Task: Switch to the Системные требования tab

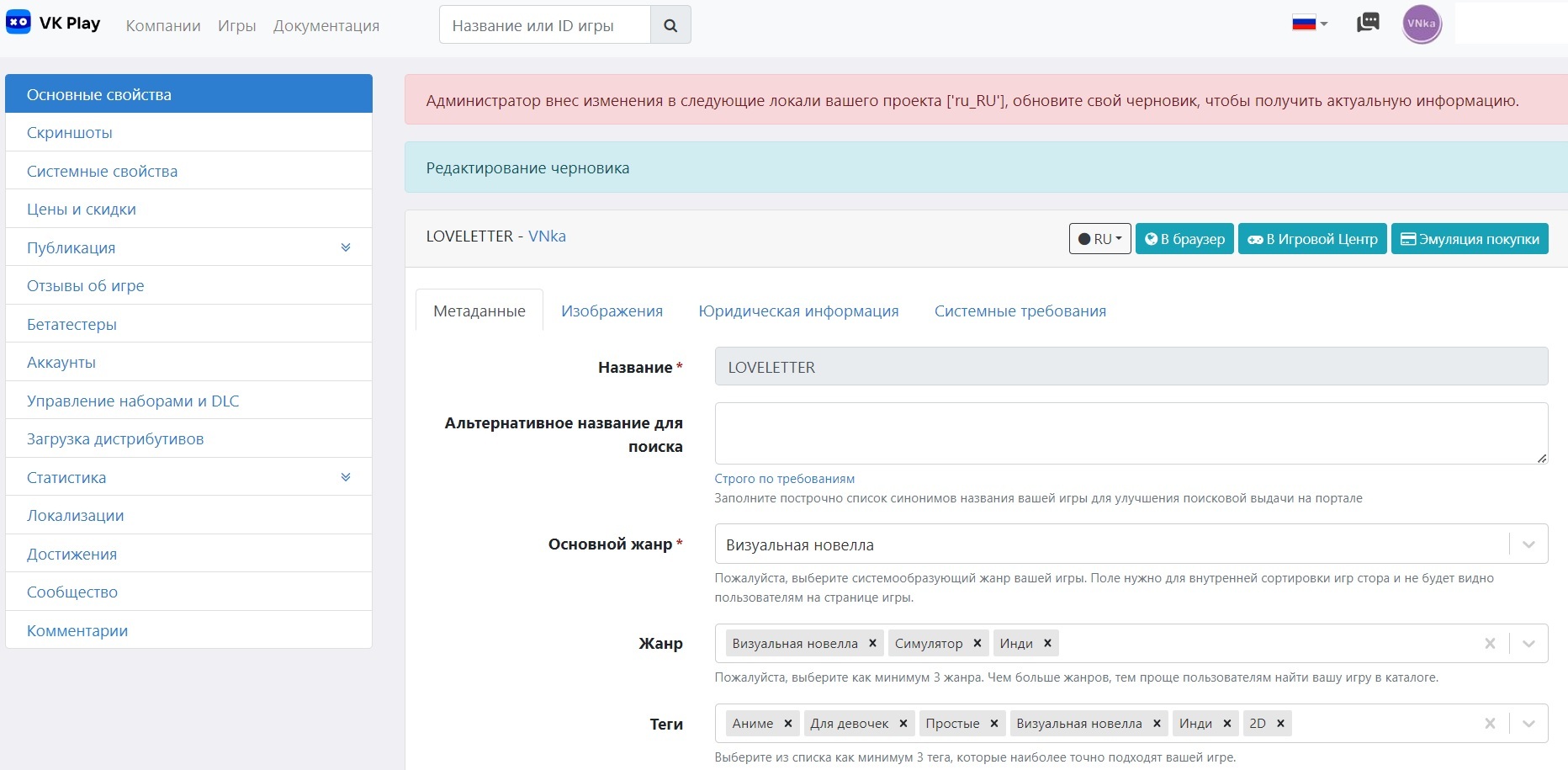Action: pos(1020,311)
